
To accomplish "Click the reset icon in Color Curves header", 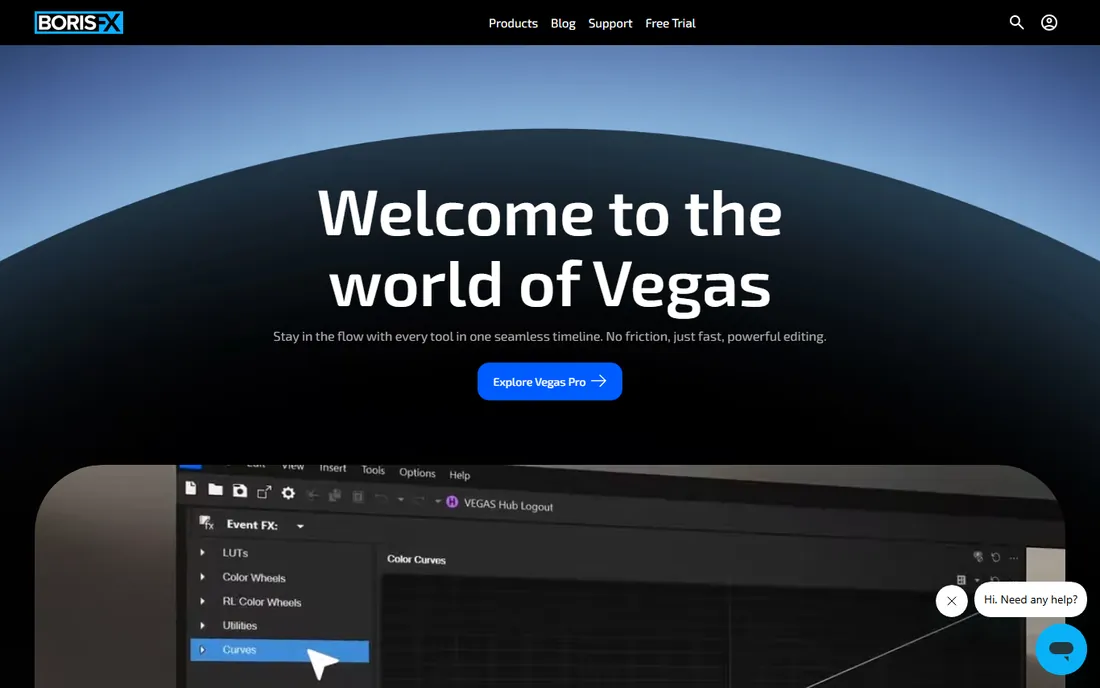I will coord(995,557).
